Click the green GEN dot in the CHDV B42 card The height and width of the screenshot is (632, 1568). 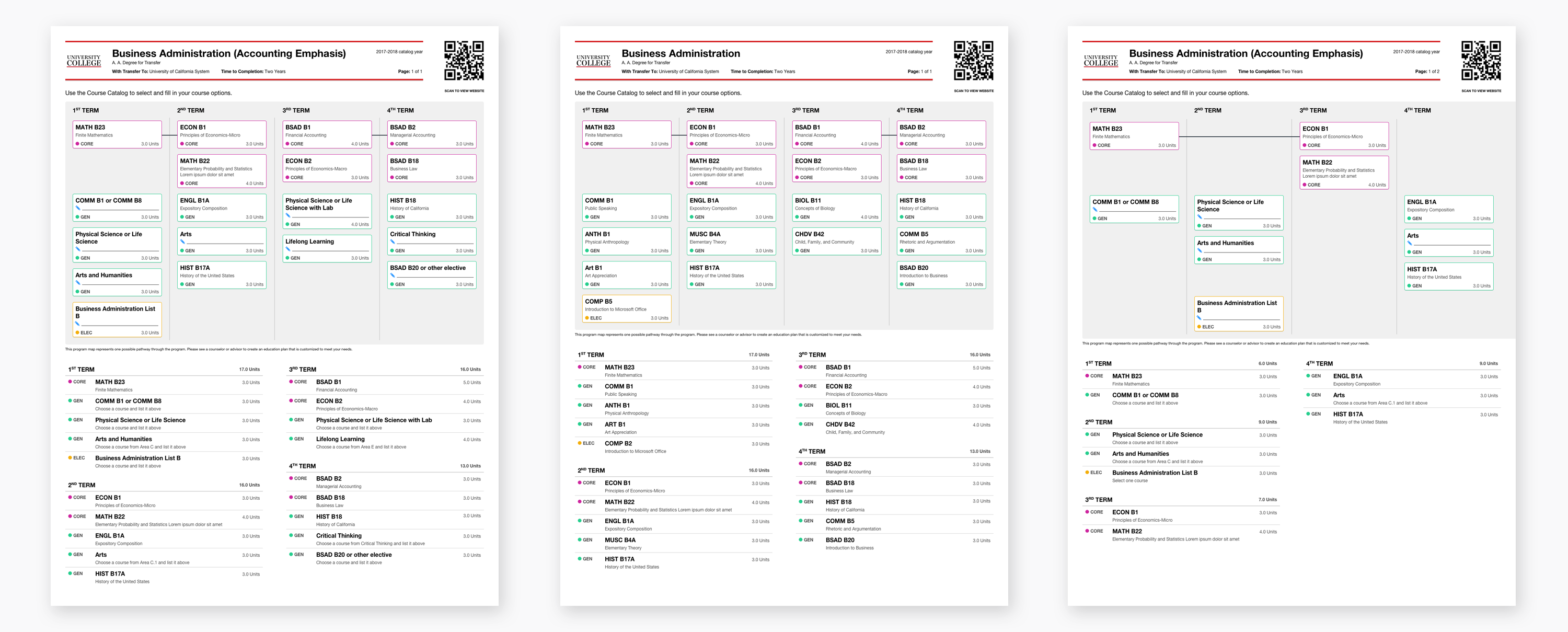(x=797, y=251)
